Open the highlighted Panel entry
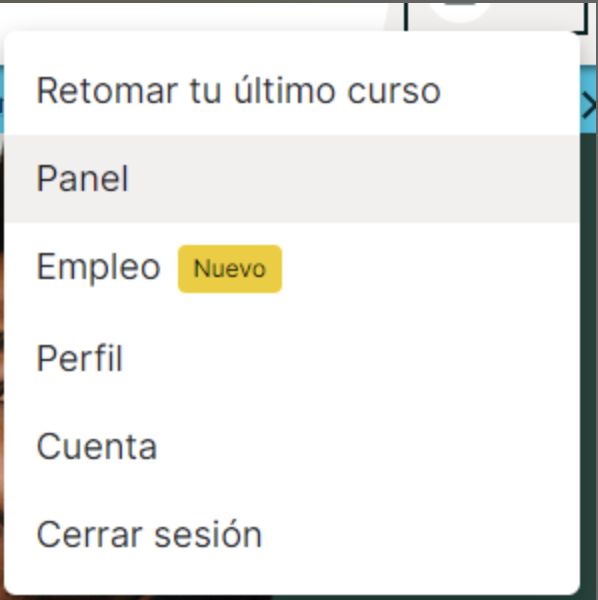This screenshot has width=598, height=600. (292, 179)
